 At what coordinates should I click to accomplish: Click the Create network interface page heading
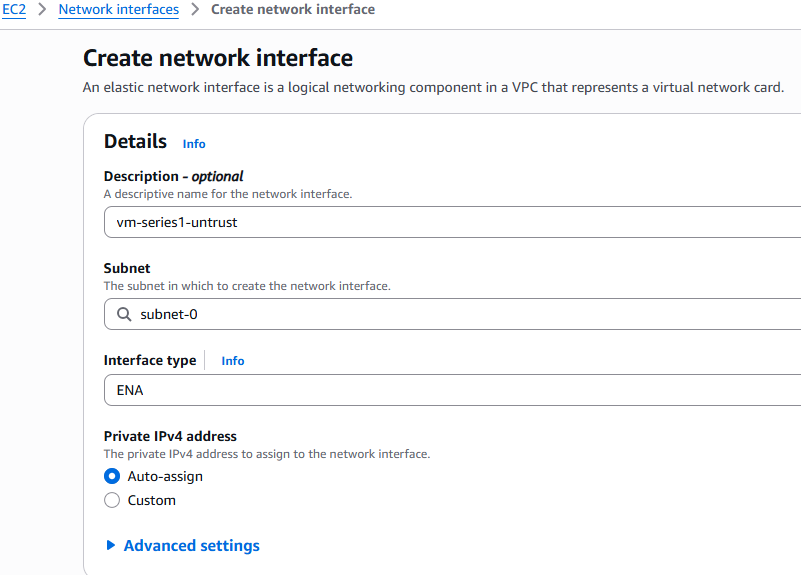[218, 58]
